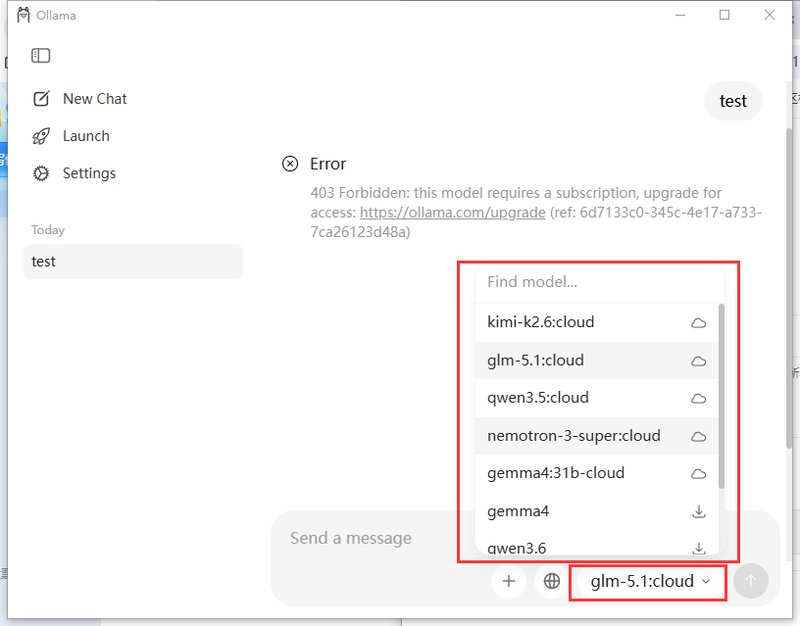Screen dimensions: 800x626
Task: Click the Error circle-x icon
Action: tap(290, 164)
